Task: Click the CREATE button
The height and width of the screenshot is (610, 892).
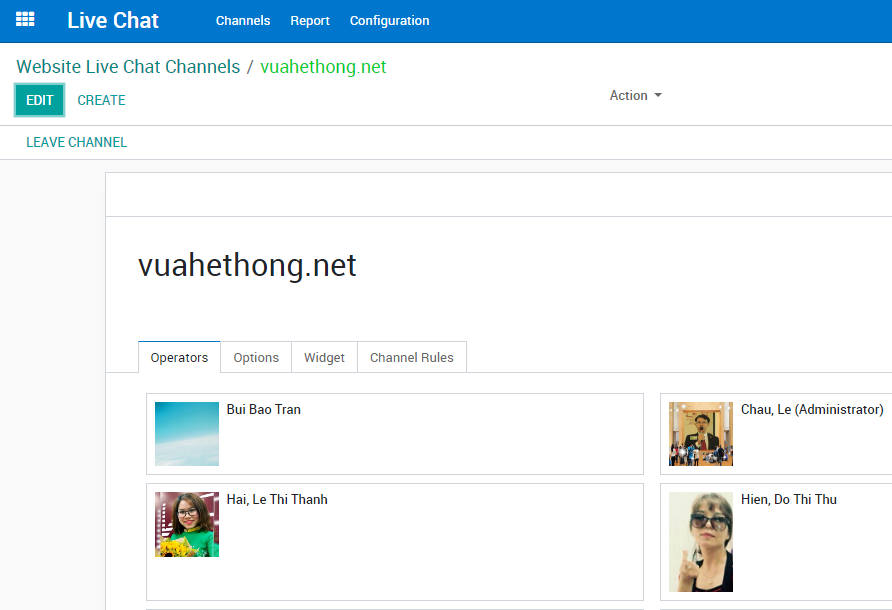Action: 101,100
